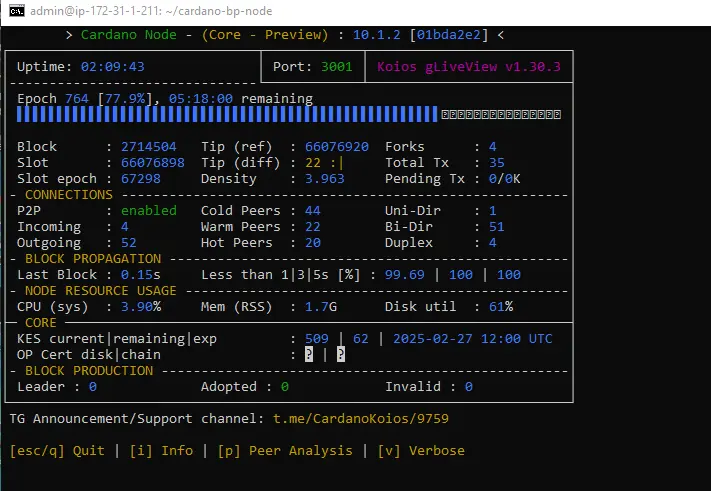Select the [i] Info option
The width and height of the screenshot is (711, 491).
(x=161, y=450)
